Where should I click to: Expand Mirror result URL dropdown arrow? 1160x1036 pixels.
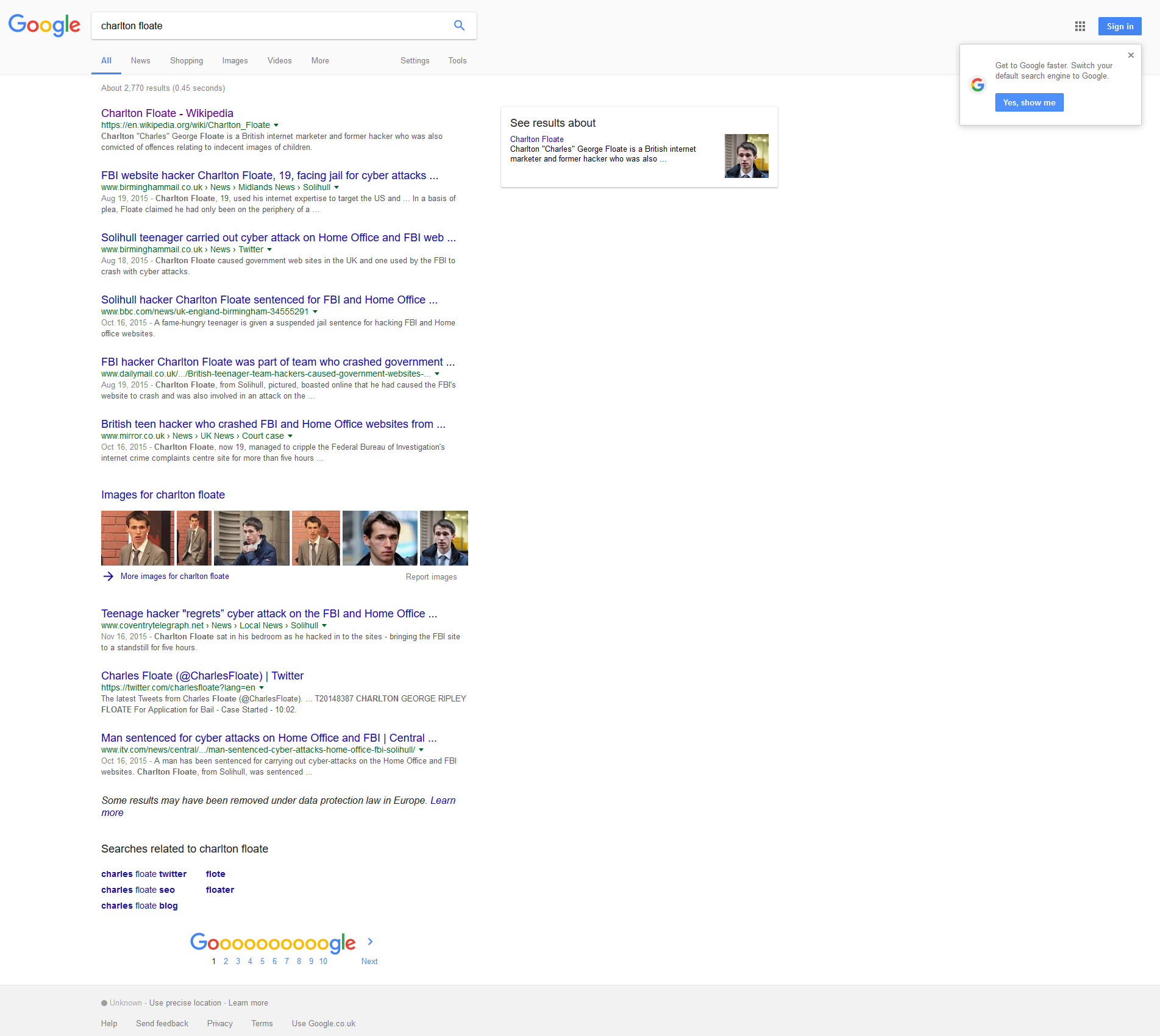pyautogui.click(x=290, y=436)
